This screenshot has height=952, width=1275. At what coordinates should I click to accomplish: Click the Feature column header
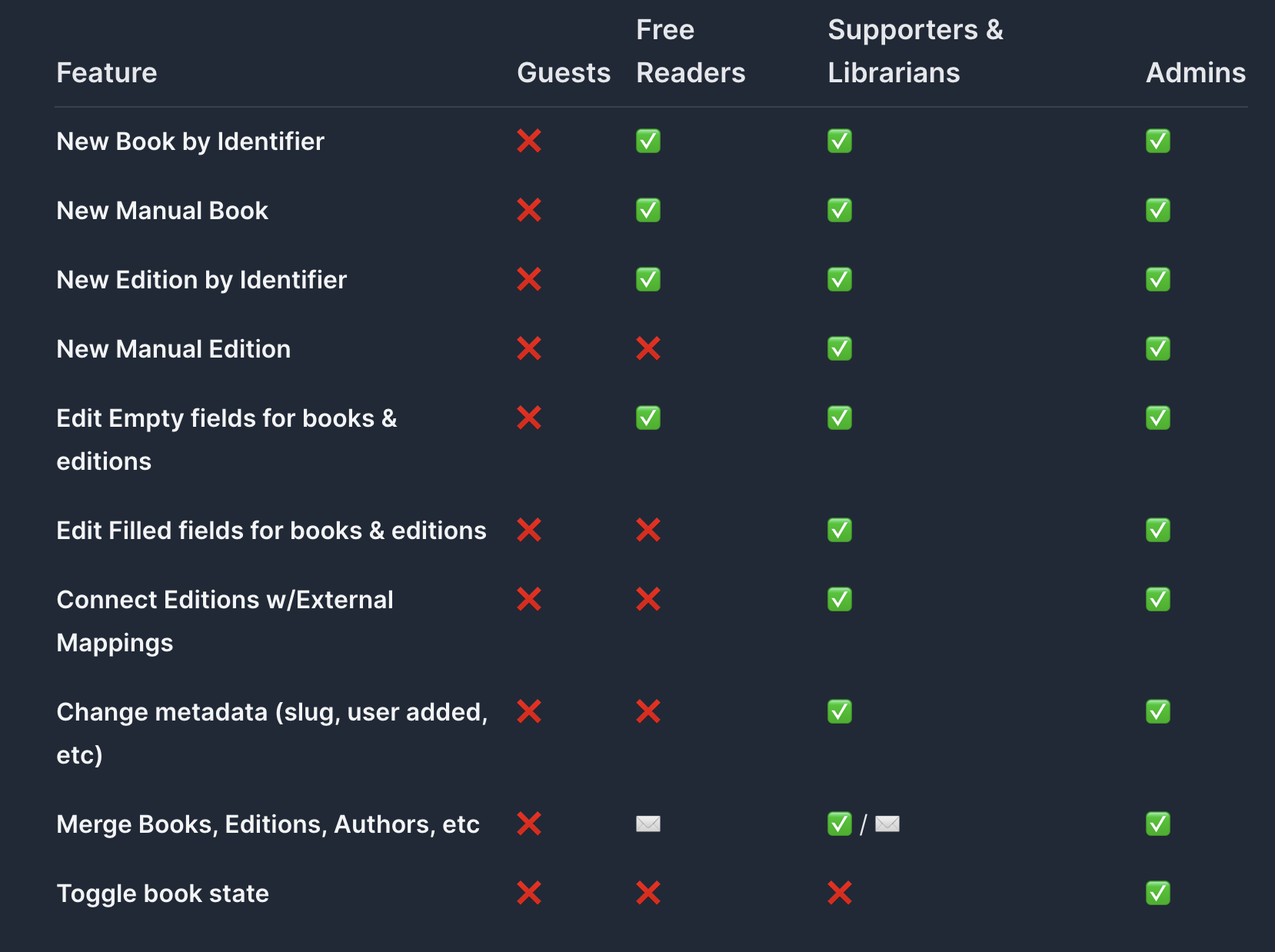coord(107,73)
